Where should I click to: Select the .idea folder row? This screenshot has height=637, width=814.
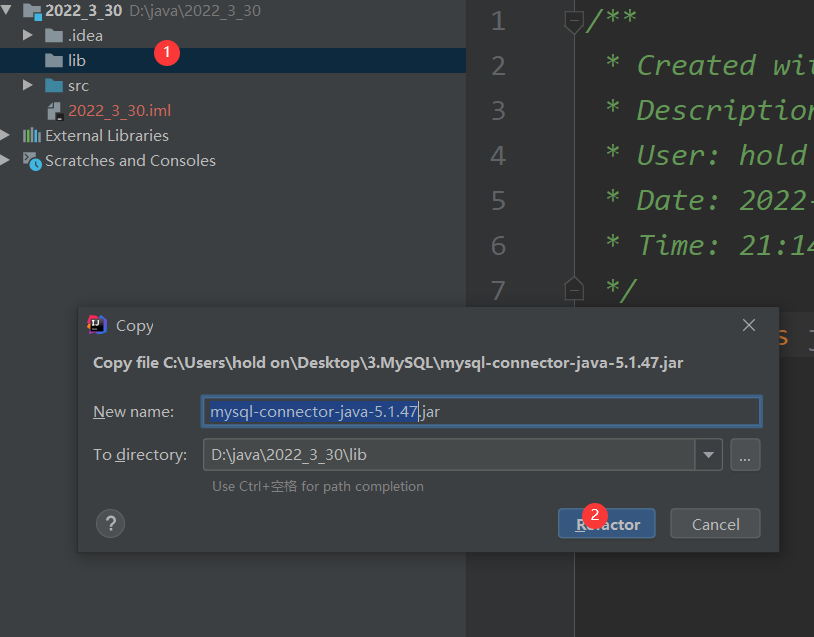point(233,35)
